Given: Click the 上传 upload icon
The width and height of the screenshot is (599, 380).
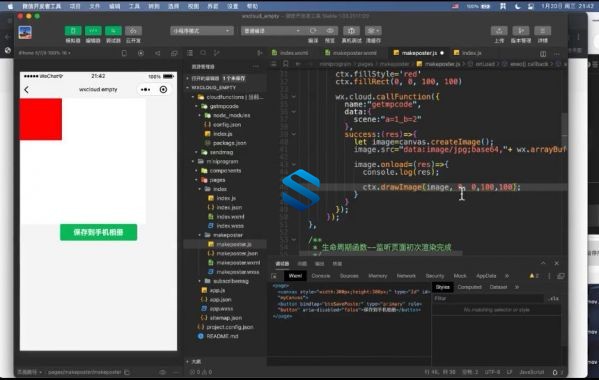Looking at the screenshot, I should point(499,31).
